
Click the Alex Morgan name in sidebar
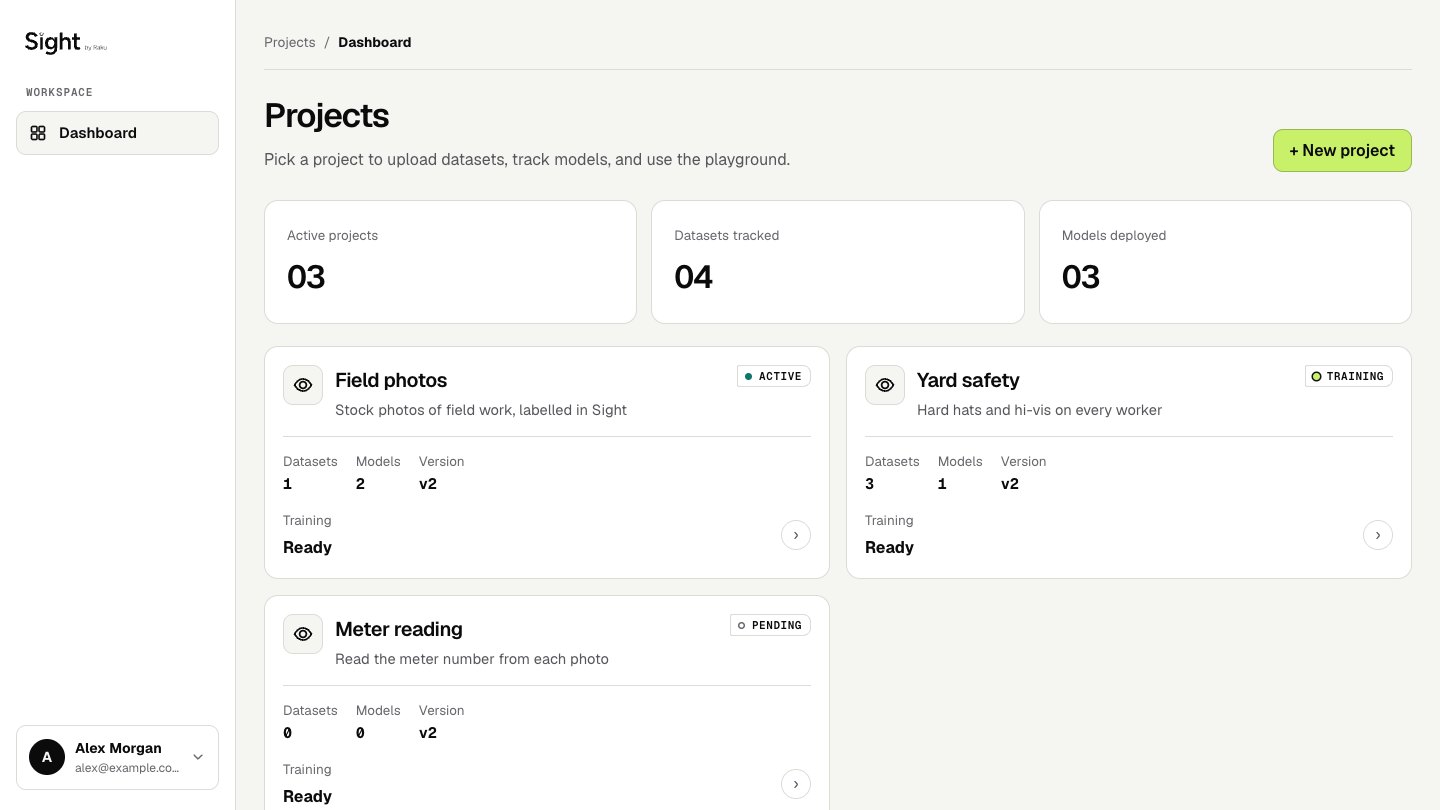click(118, 748)
